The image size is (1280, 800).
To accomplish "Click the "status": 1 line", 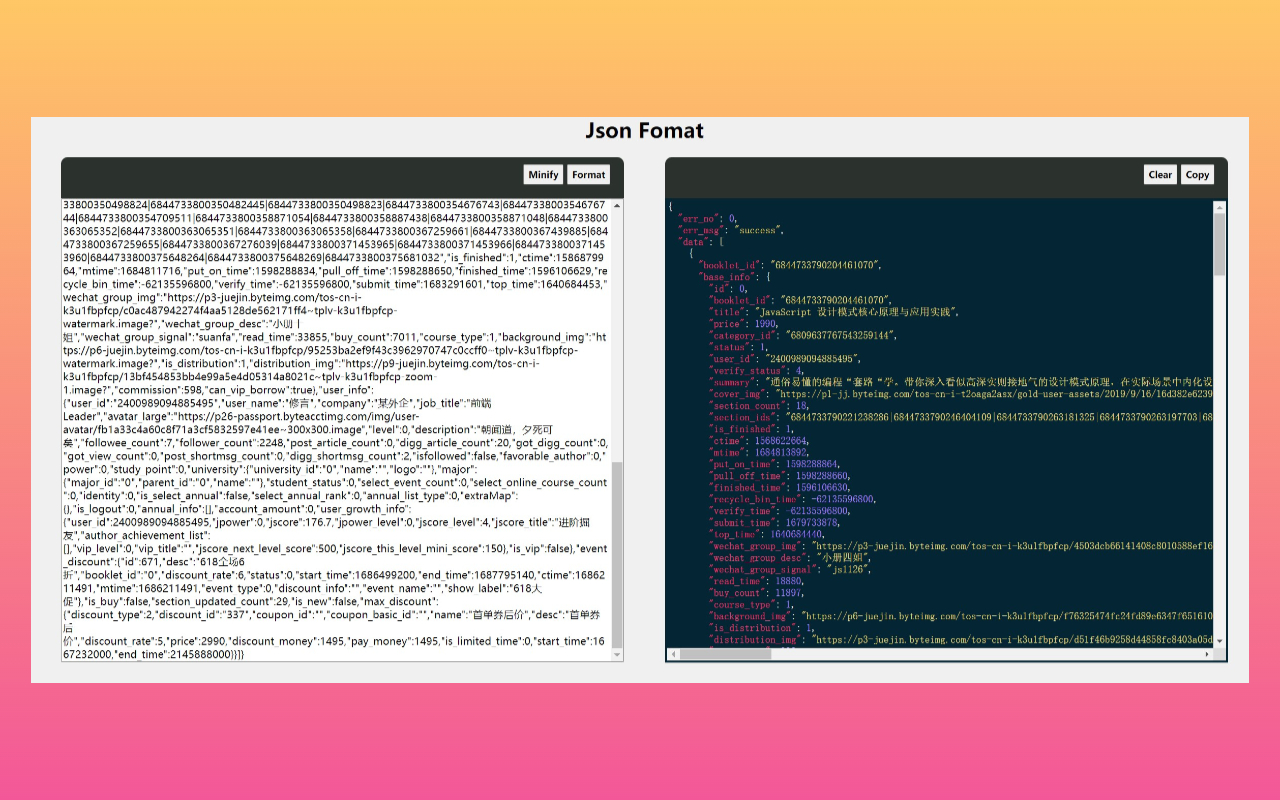I will pos(739,347).
